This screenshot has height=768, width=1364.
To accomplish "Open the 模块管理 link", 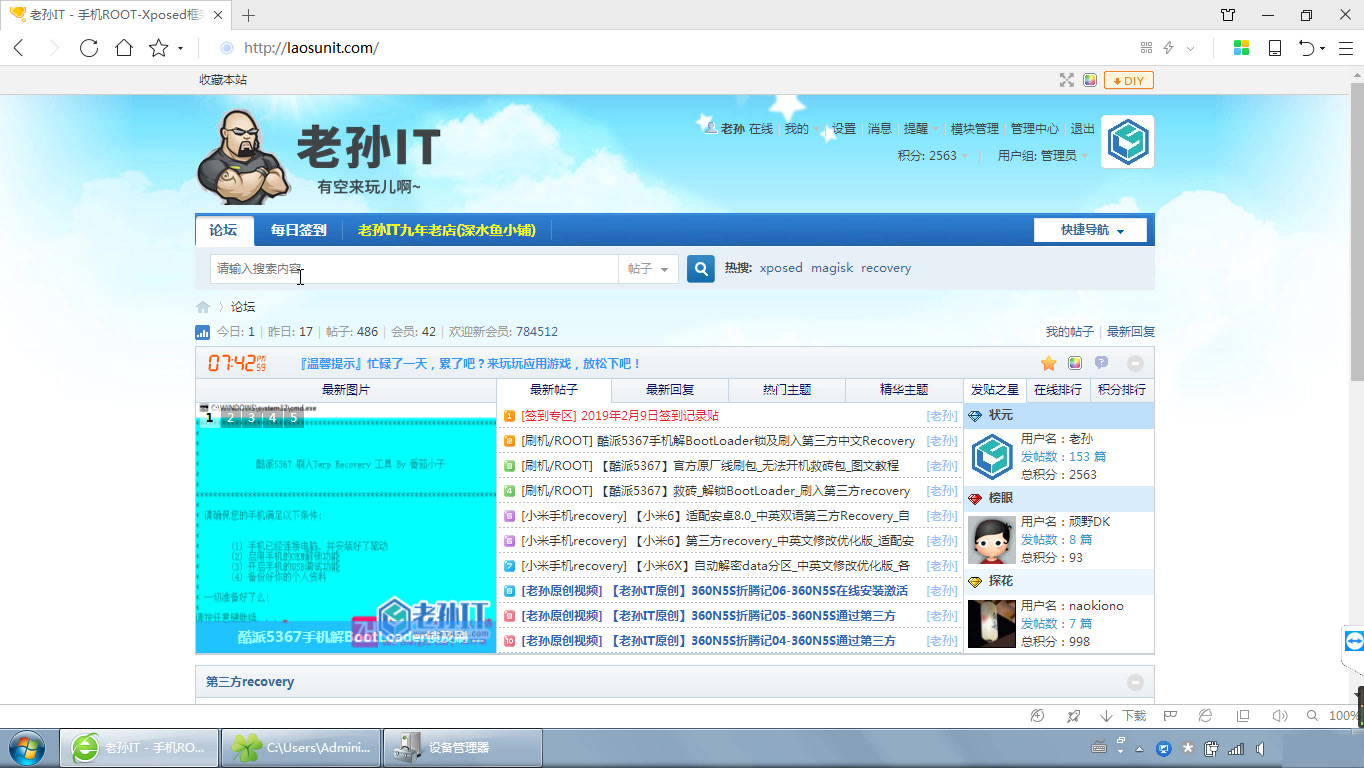I will pyautogui.click(x=975, y=129).
